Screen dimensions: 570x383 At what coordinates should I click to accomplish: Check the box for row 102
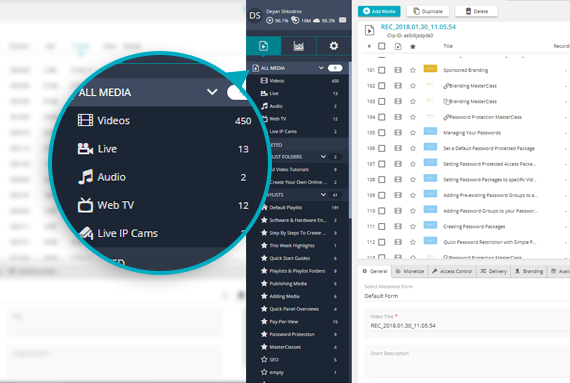[x=382, y=86]
